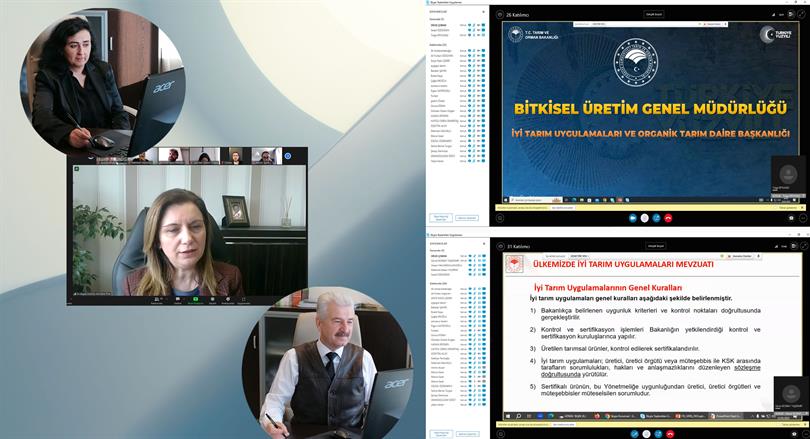Click left button below lower participant list

point(441,434)
